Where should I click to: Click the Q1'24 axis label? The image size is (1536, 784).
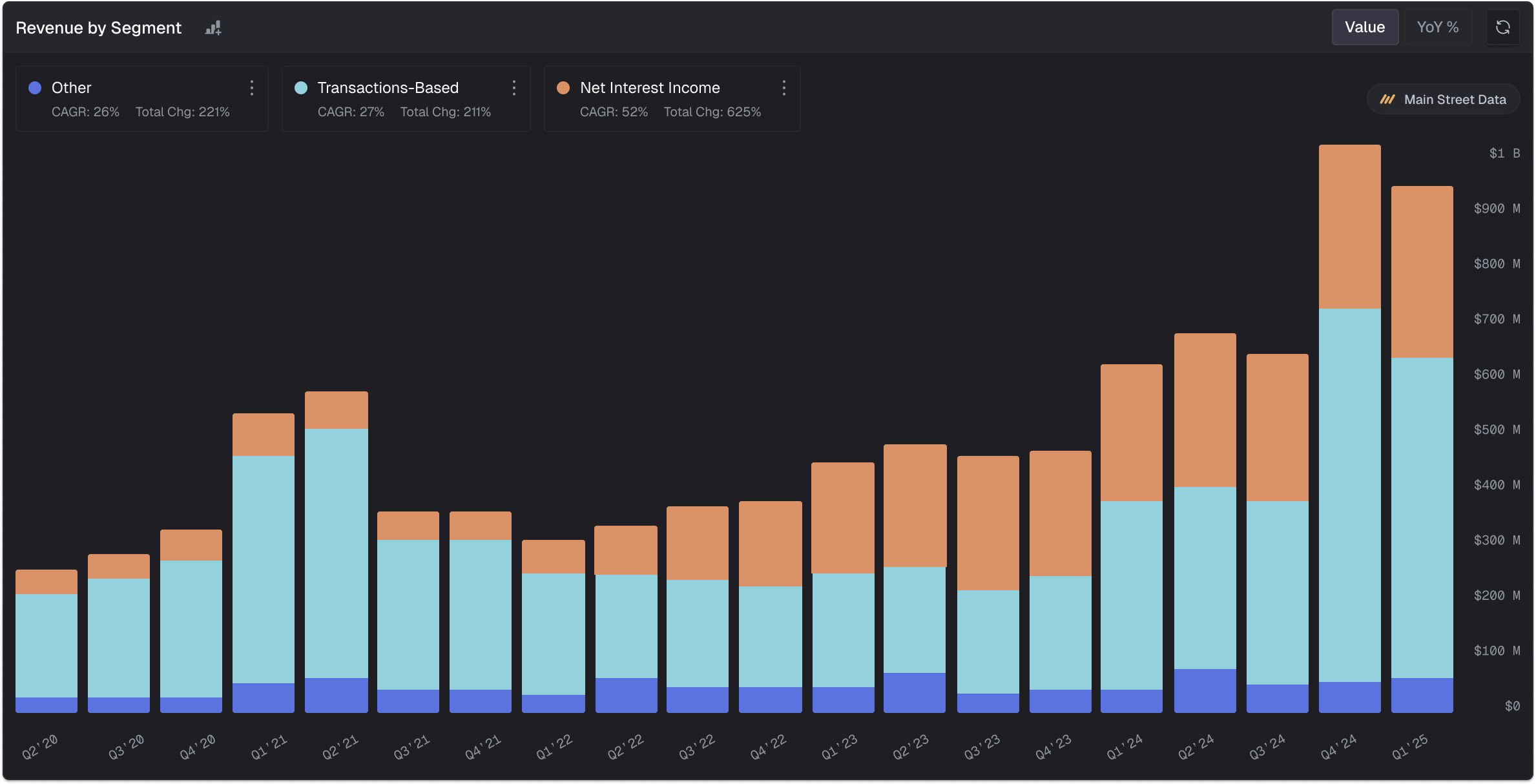pos(1125,747)
